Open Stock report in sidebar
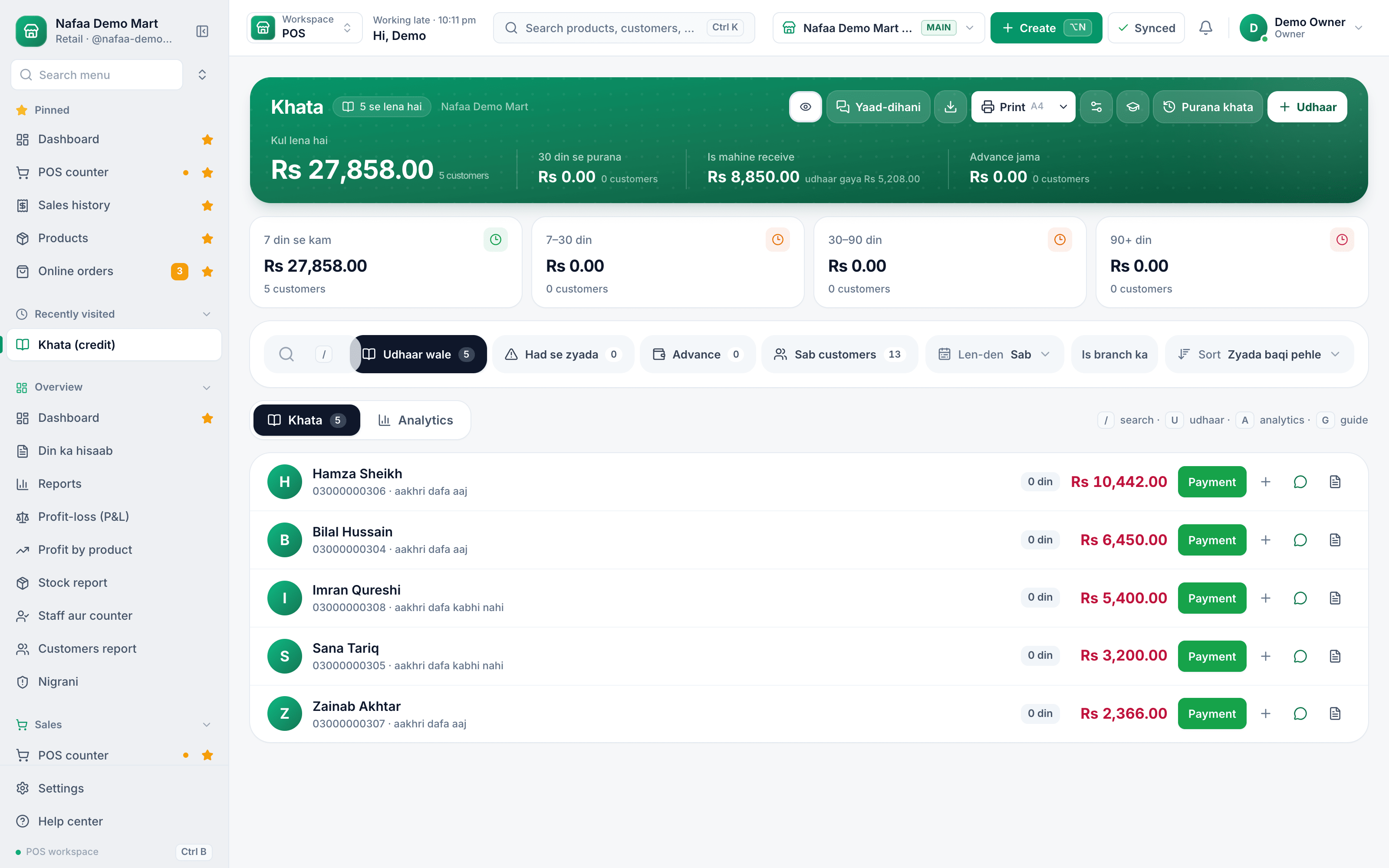 pyautogui.click(x=114, y=583)
